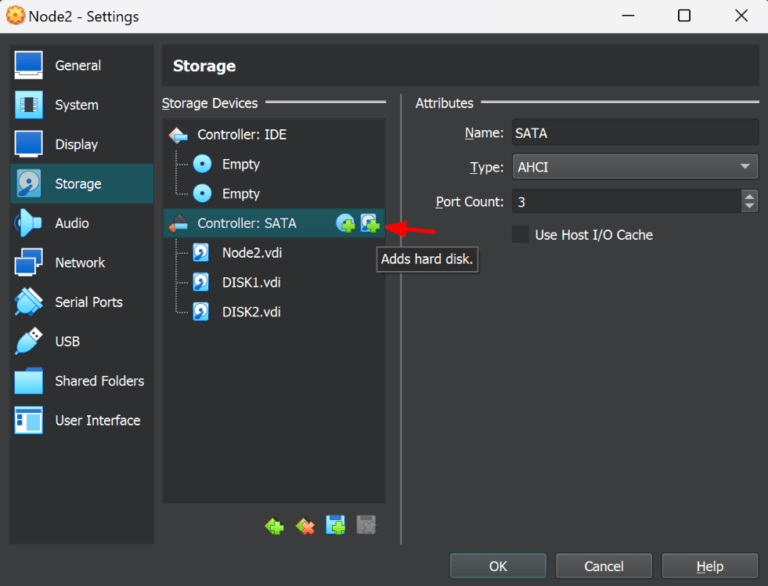This screenshot has width=768, height=586.
Task: Click the controller Name text field
Action: pos(635,133)
